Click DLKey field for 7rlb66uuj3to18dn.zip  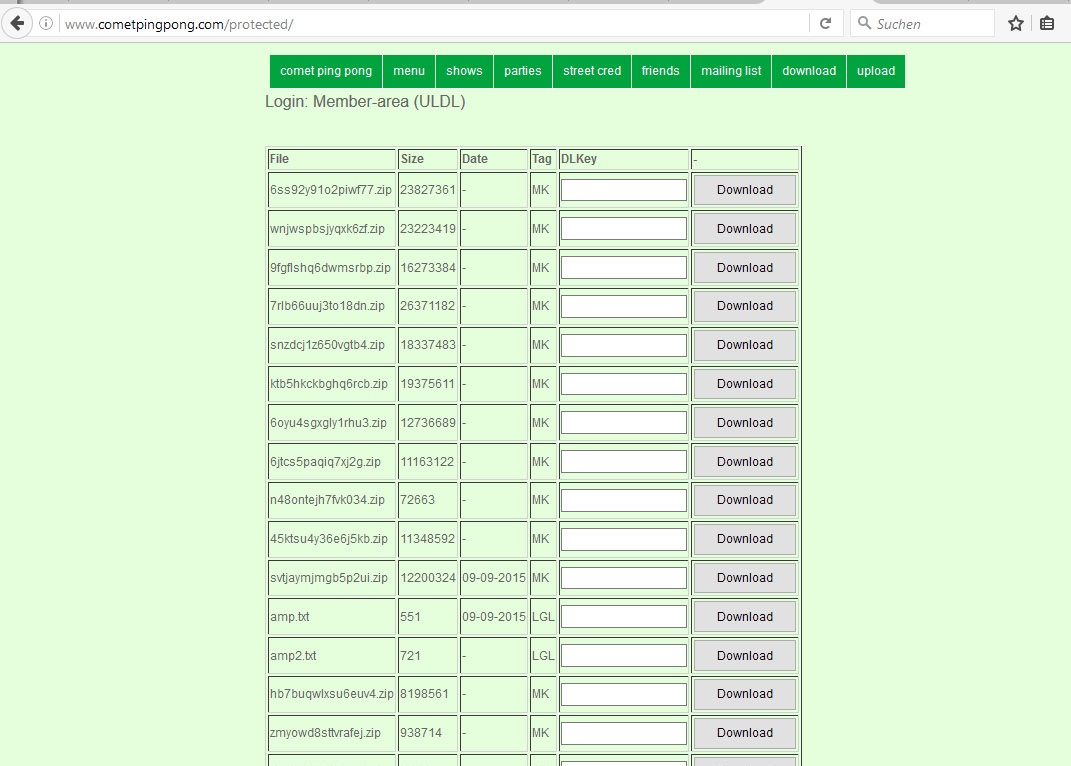(x=624, y=306)
